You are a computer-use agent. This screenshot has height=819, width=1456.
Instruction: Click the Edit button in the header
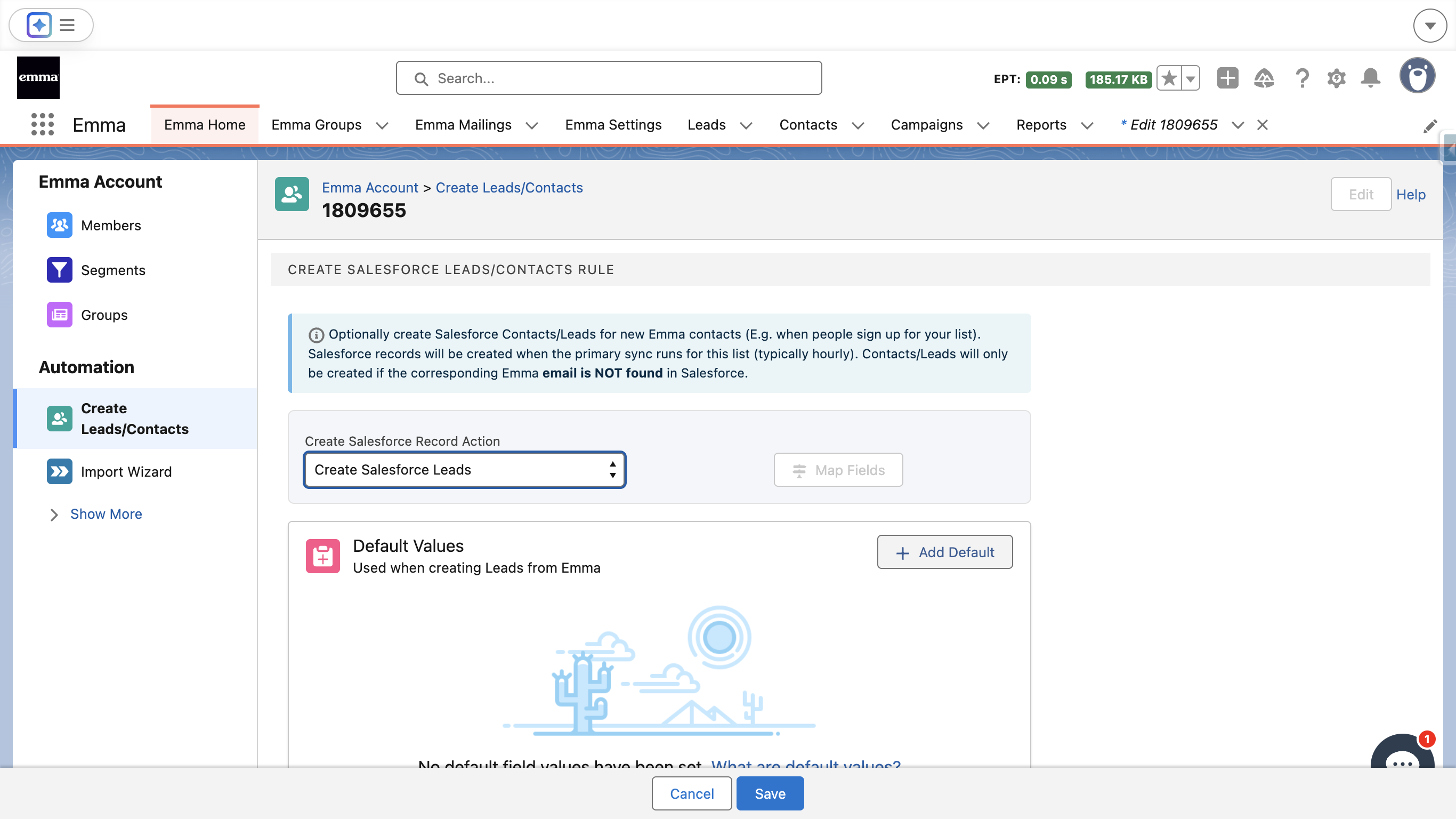(x=1361, y=194)
